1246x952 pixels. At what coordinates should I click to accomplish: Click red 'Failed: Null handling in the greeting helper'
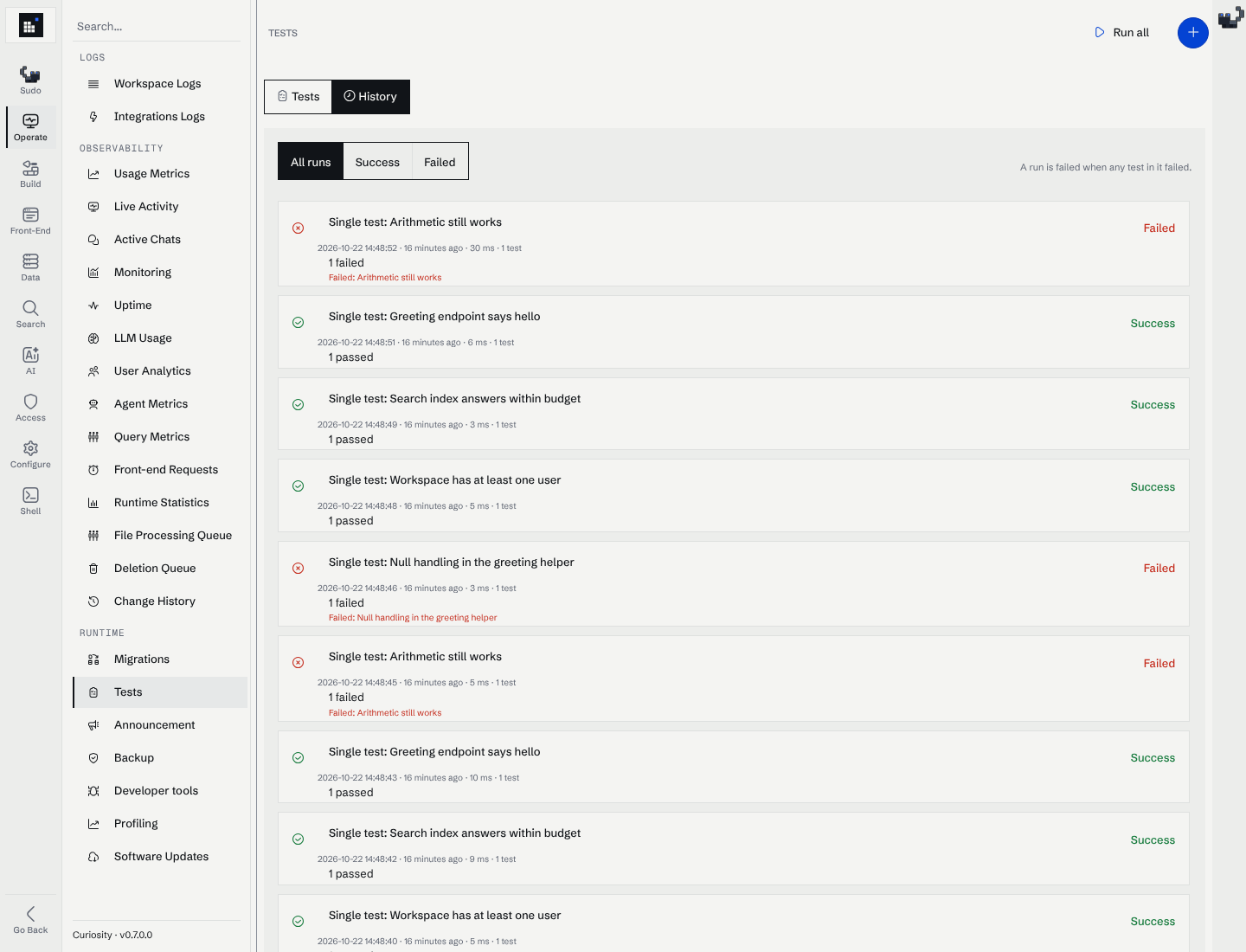pyautogui.click(x=413, y=618)
